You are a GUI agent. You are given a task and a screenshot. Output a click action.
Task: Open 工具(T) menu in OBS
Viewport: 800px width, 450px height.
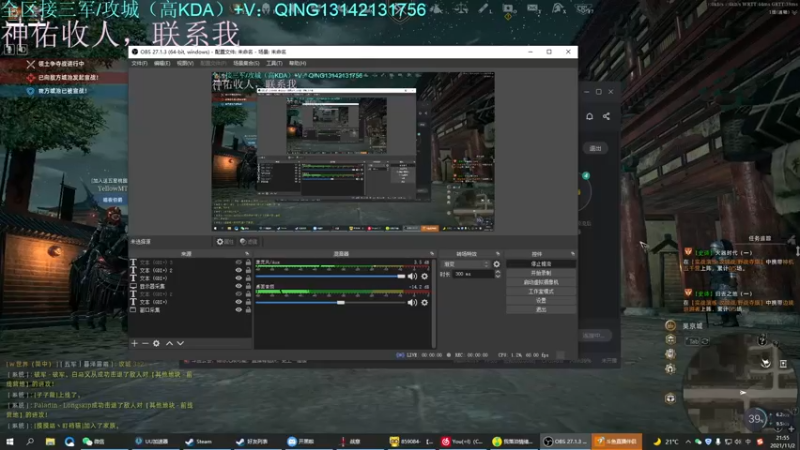pyautogui.click(x=274, y=63)
